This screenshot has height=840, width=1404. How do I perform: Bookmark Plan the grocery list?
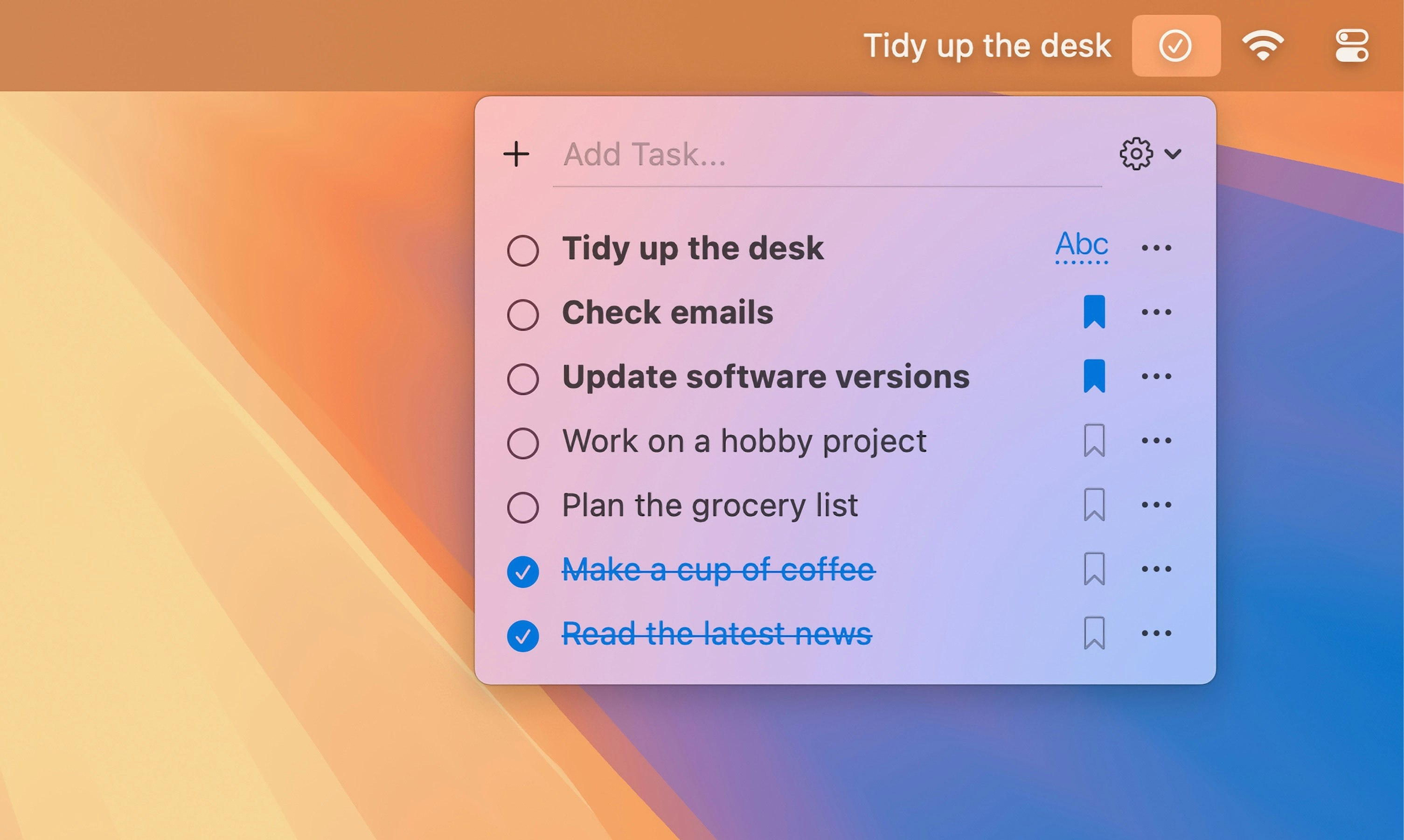1094,504
